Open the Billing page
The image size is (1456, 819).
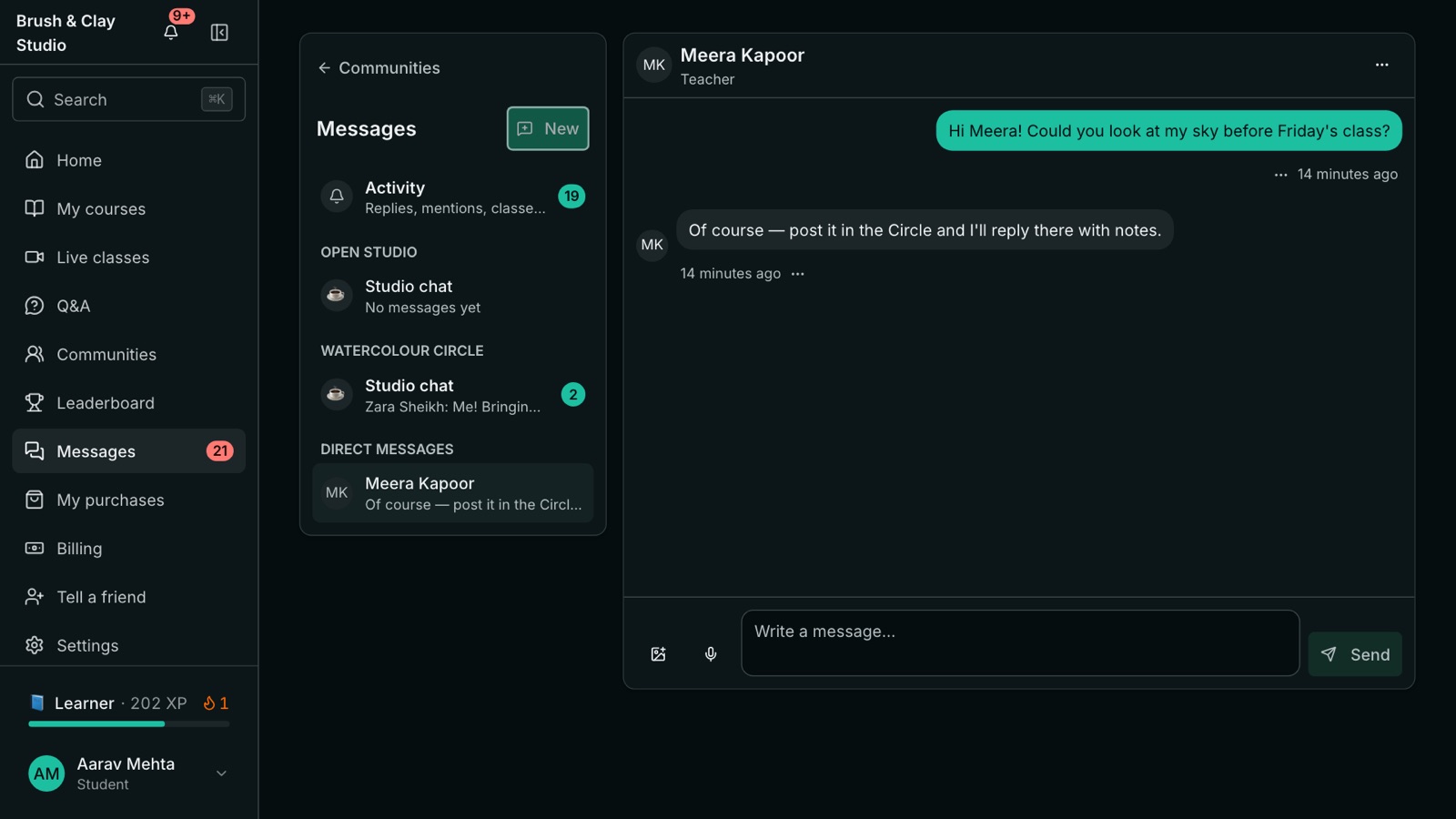pyautogui.click(x=129, y=548)
